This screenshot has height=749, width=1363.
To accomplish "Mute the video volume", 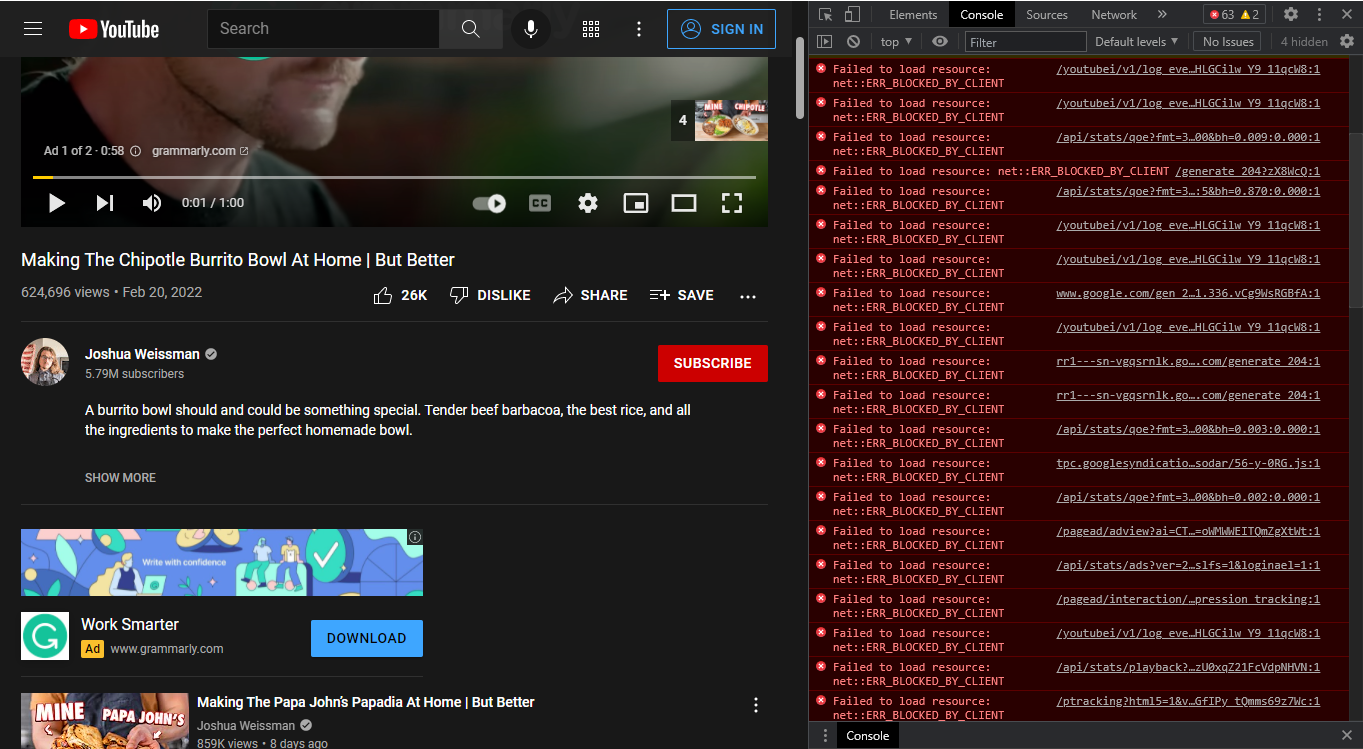I will (x=152, y=203).
